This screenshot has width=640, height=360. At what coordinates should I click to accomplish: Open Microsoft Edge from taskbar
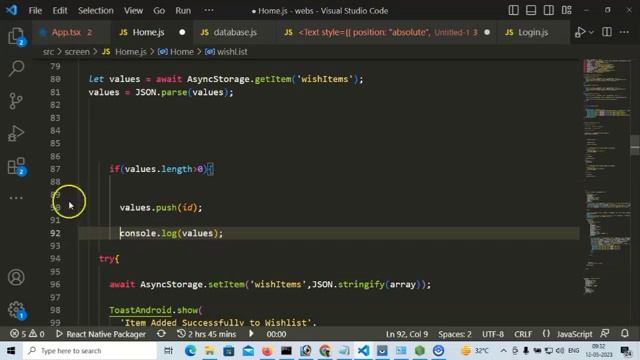pyautogui.click(x=190, y=351)
